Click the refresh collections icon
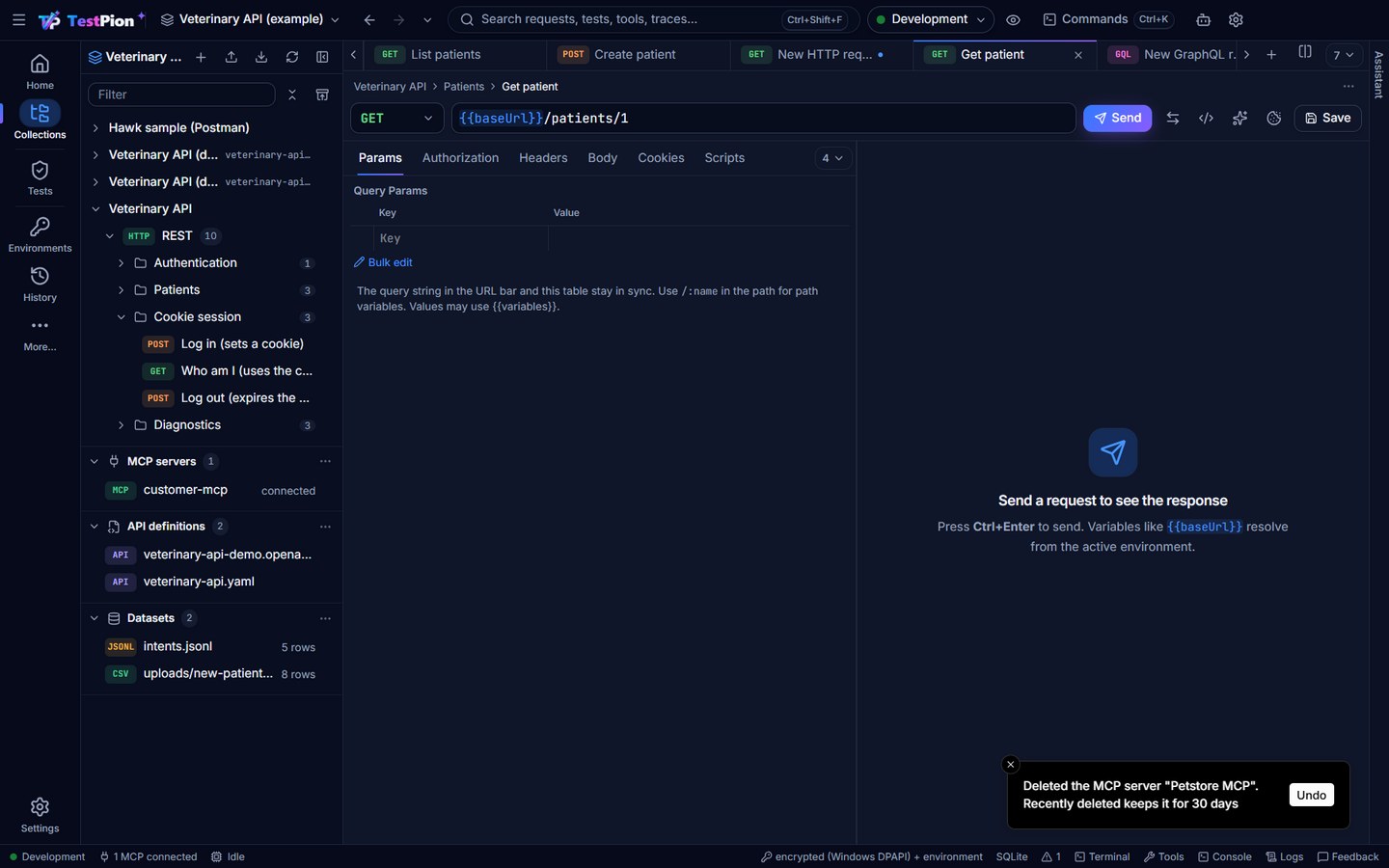This screenshot has height=868, width=1389. (x=292, y=57)
